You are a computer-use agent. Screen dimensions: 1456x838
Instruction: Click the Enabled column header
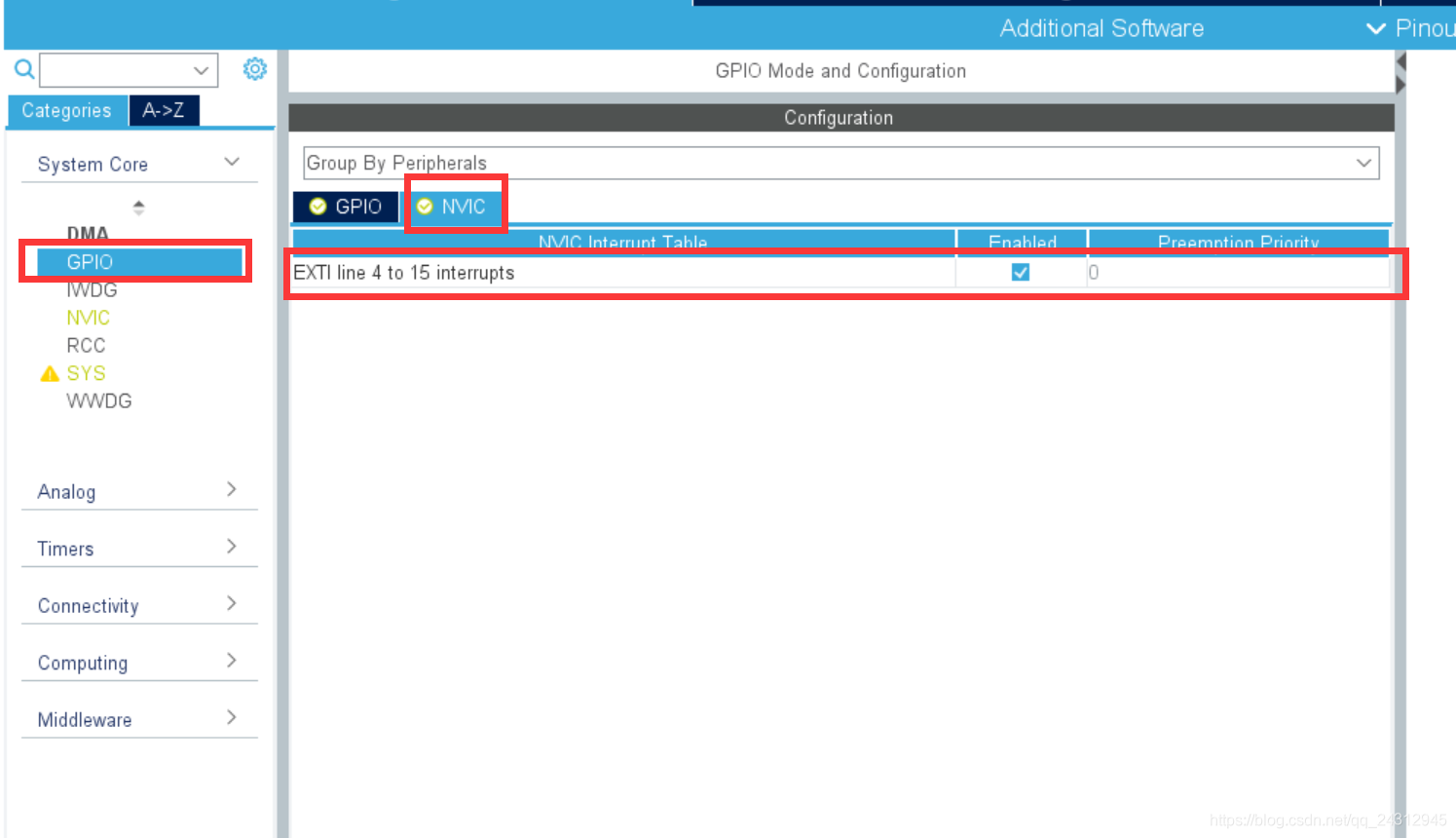tap(1022, 241)
